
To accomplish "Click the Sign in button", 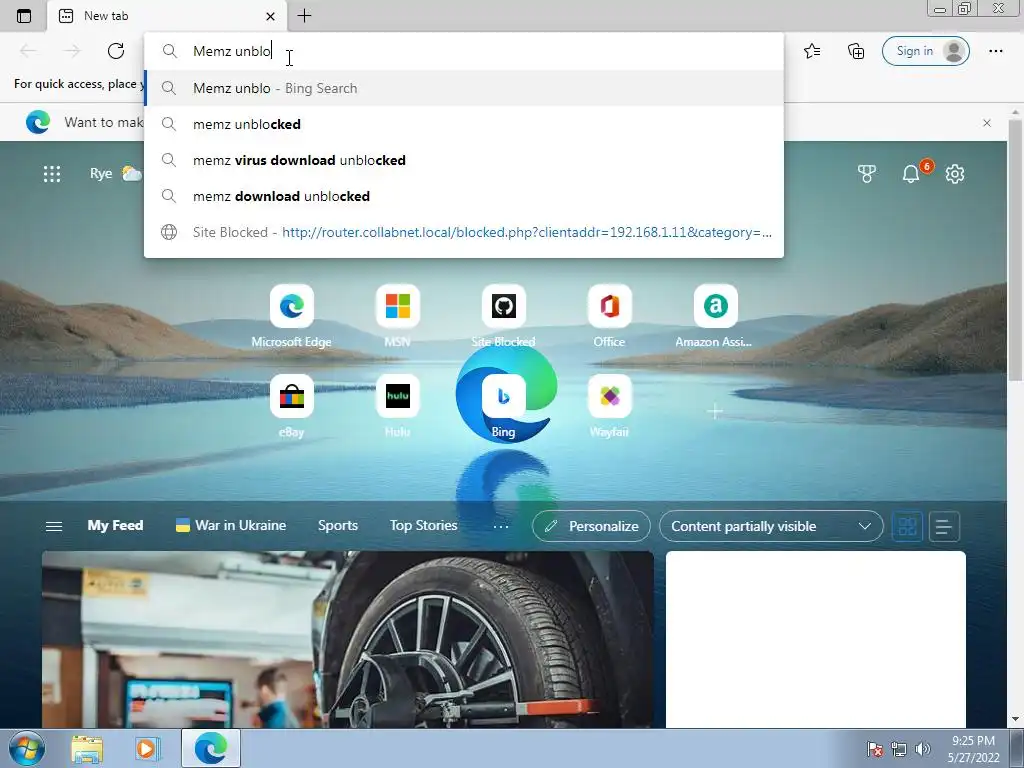I will [925, 51].
